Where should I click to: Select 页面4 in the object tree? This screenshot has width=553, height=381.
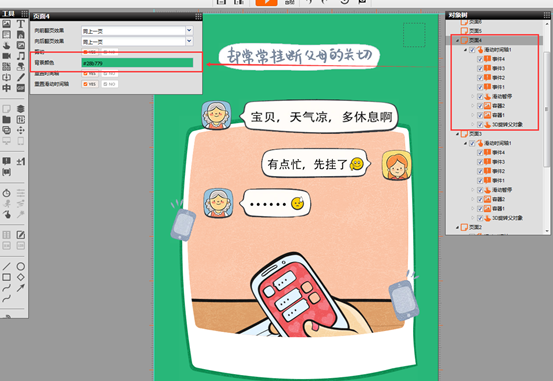pos(475,40)
